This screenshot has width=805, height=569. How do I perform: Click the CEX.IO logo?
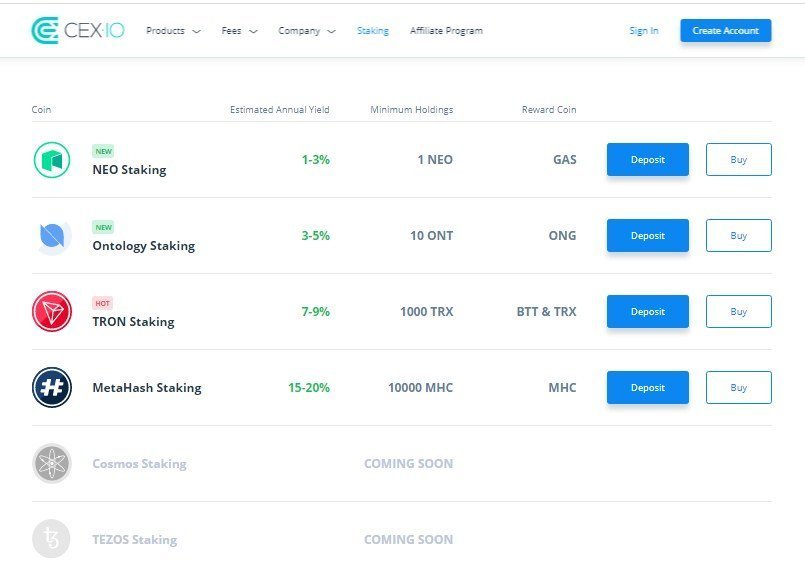[78, 30]
